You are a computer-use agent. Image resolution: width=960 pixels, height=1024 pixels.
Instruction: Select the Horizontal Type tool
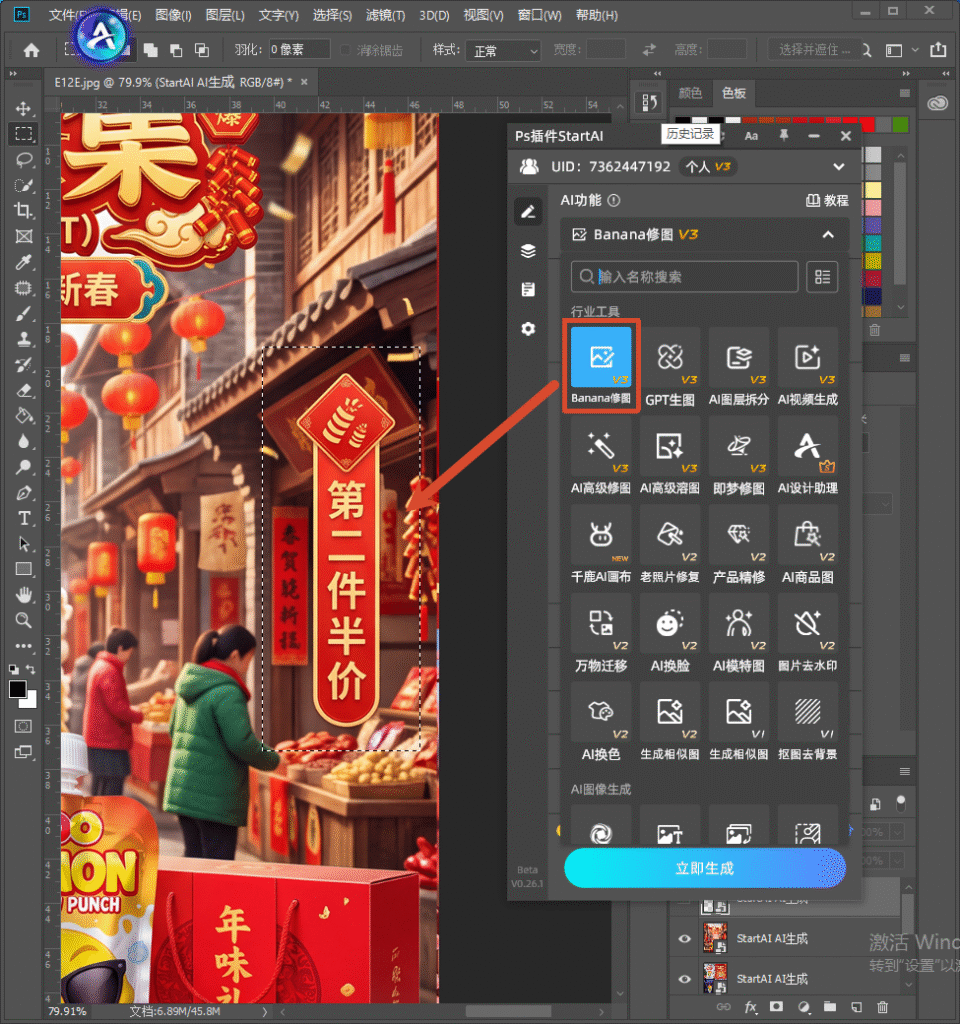[x=24, y=519]
